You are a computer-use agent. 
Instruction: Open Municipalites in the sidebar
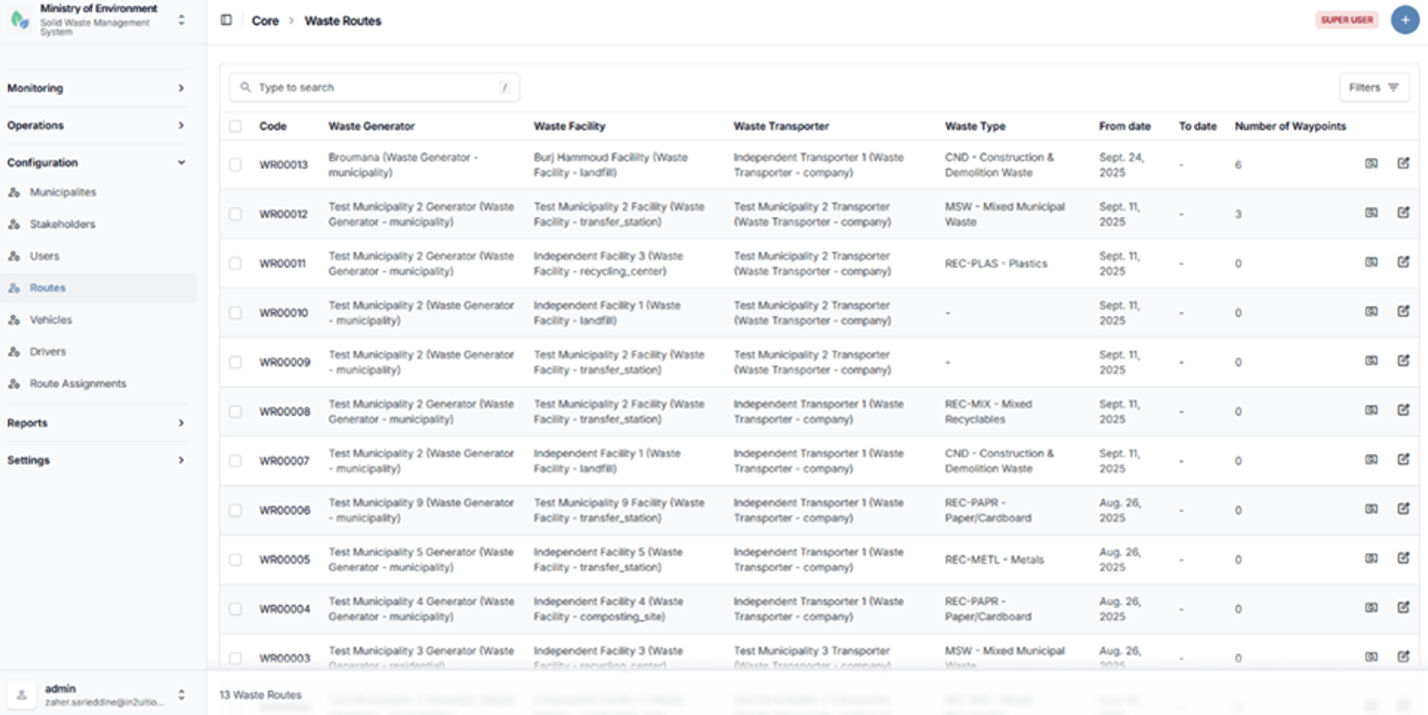pyautogui.click(x=100, y=192)
